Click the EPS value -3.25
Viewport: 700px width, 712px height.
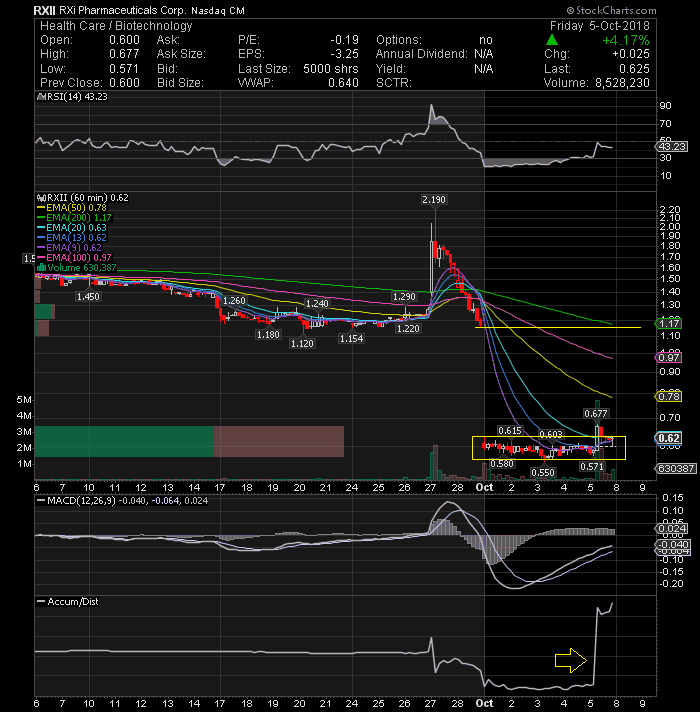pos(345,54)
